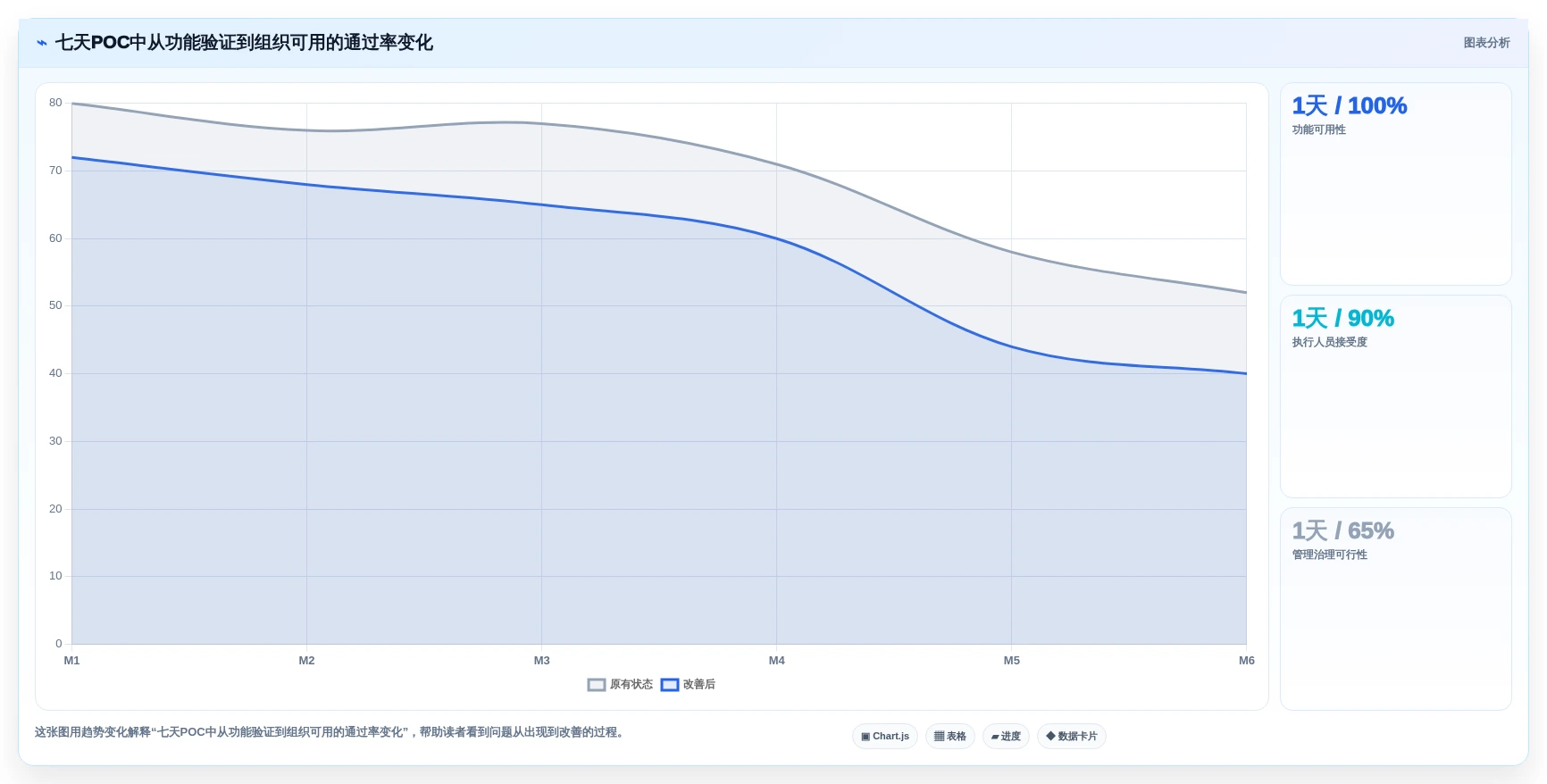
Task: Click the M4 label on the x-axis
Action: point(777,661)
